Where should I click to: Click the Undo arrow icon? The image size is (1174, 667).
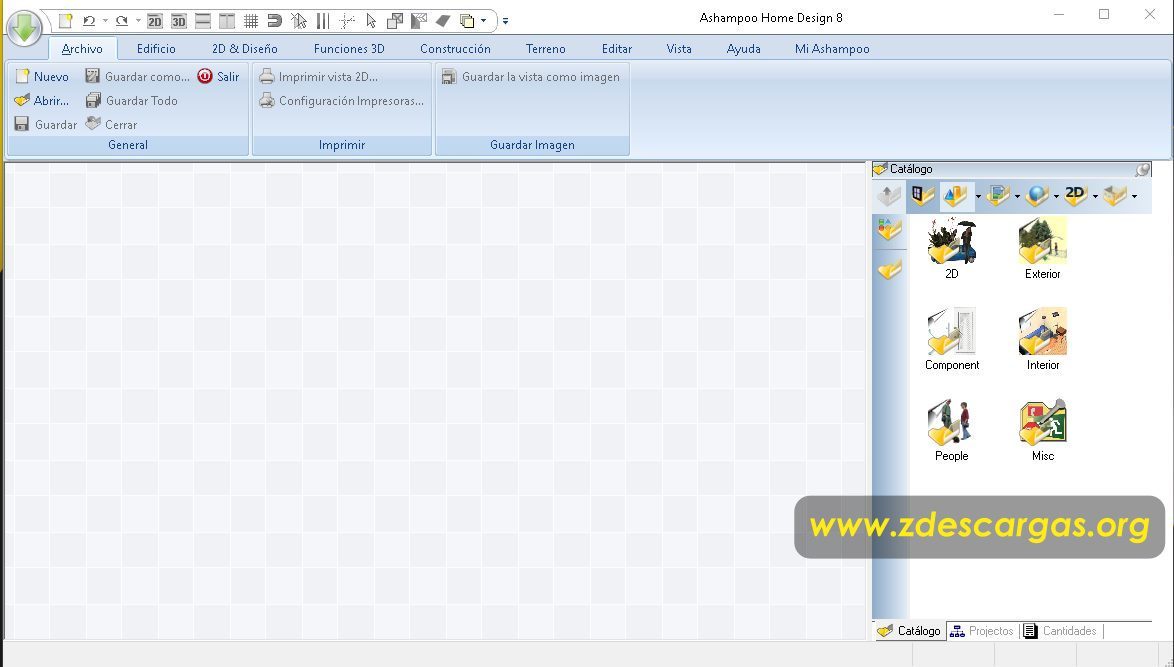click(x=88, y=21)
